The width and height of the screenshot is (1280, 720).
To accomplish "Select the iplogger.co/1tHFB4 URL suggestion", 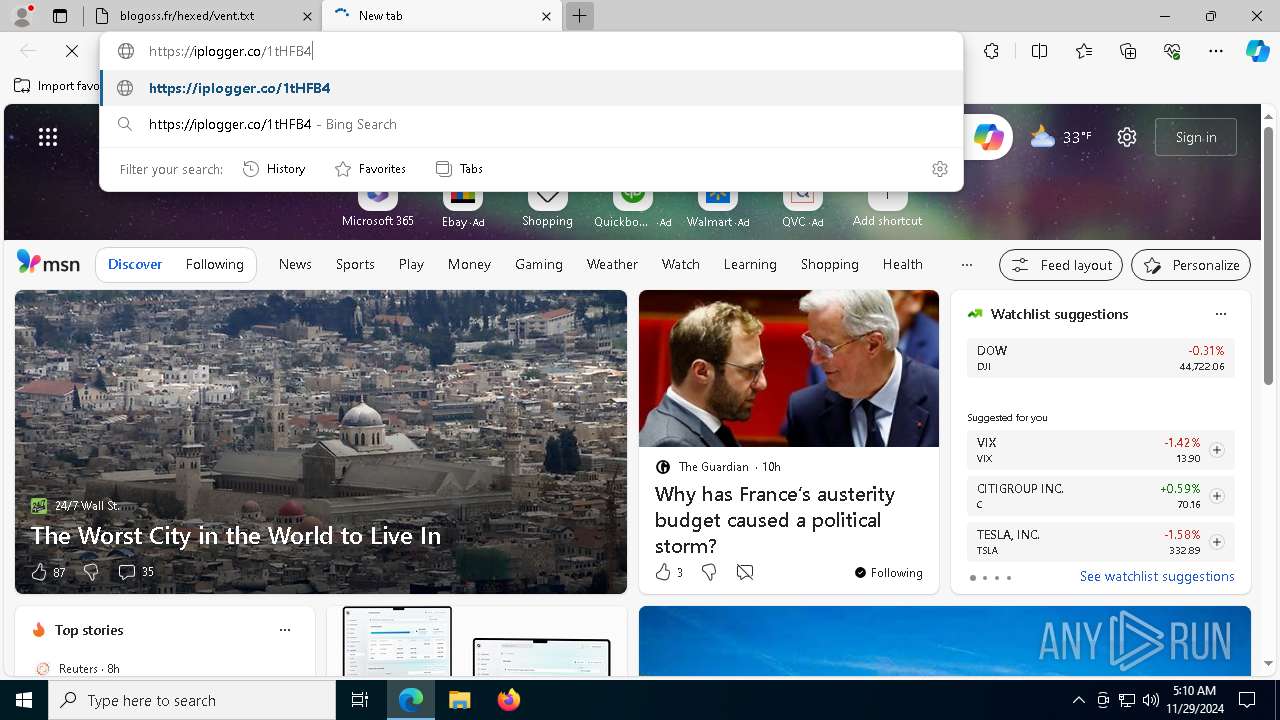I will [x=531, y=88].
